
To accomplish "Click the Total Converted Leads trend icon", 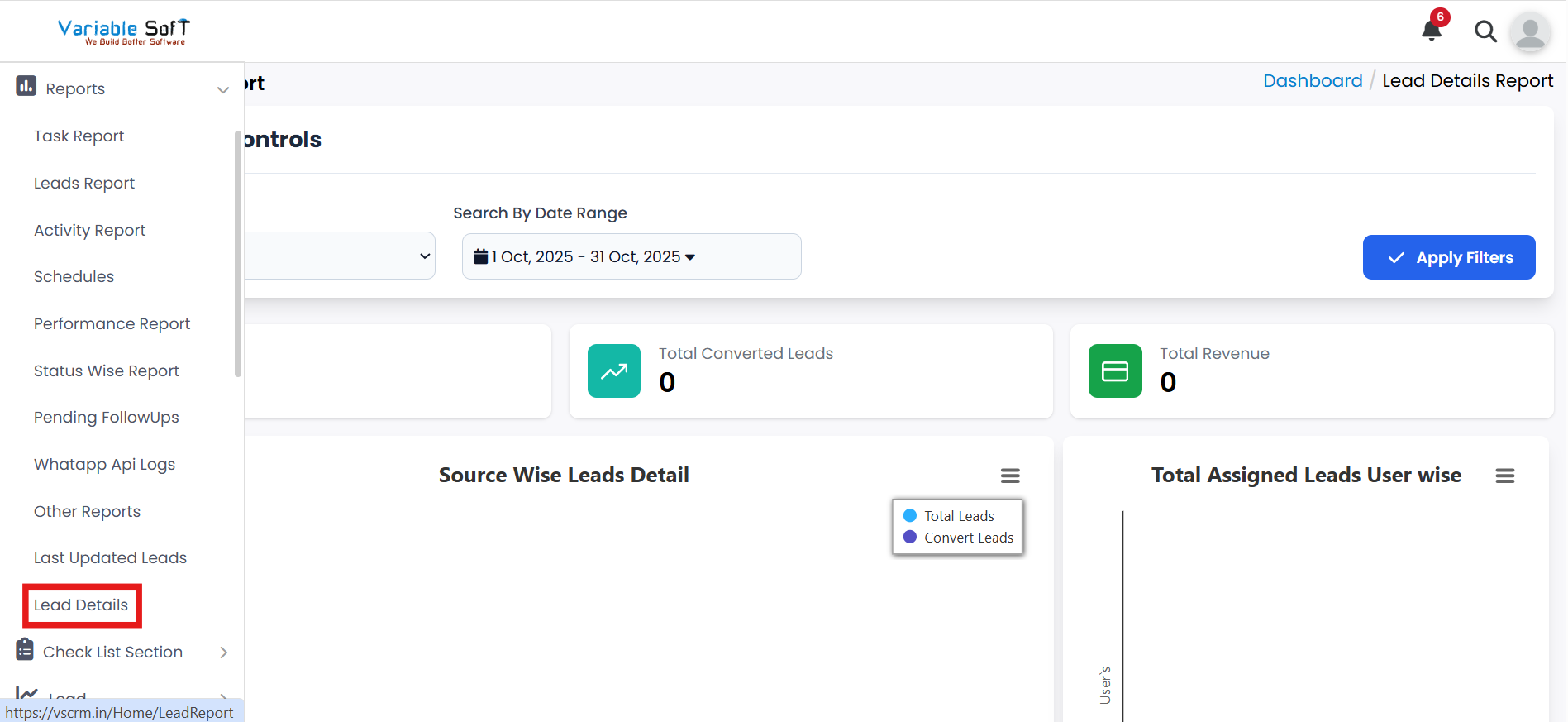I will coord(614,371).
